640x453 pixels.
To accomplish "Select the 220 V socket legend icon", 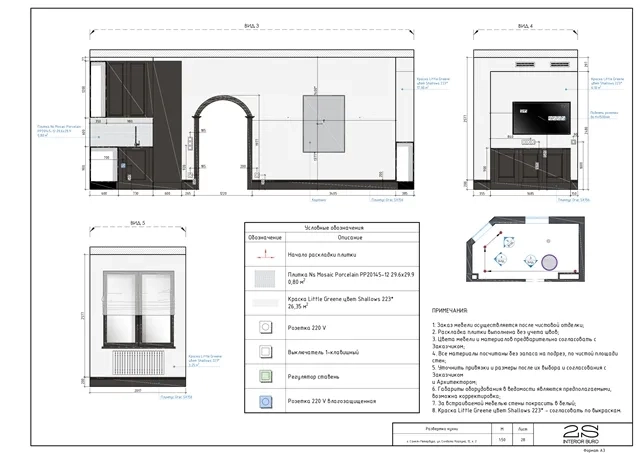I will click(265, 327).
